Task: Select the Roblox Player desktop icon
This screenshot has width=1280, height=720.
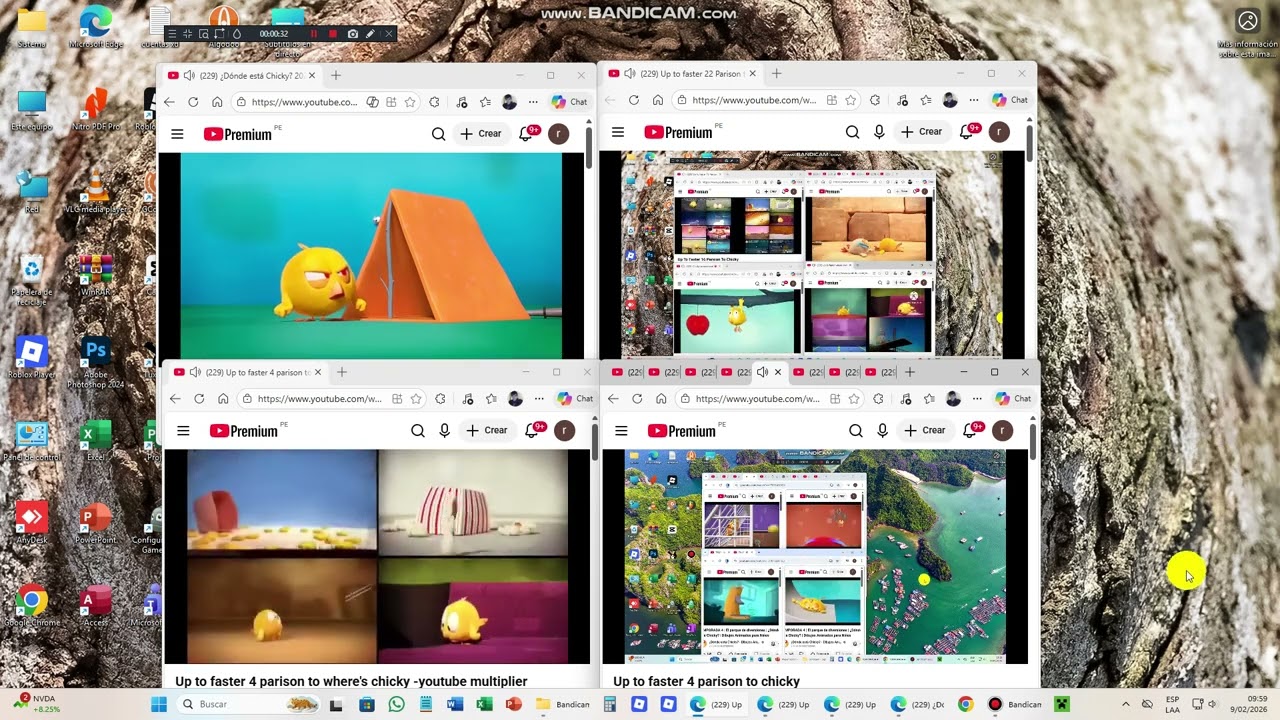Action: (32, 359)
